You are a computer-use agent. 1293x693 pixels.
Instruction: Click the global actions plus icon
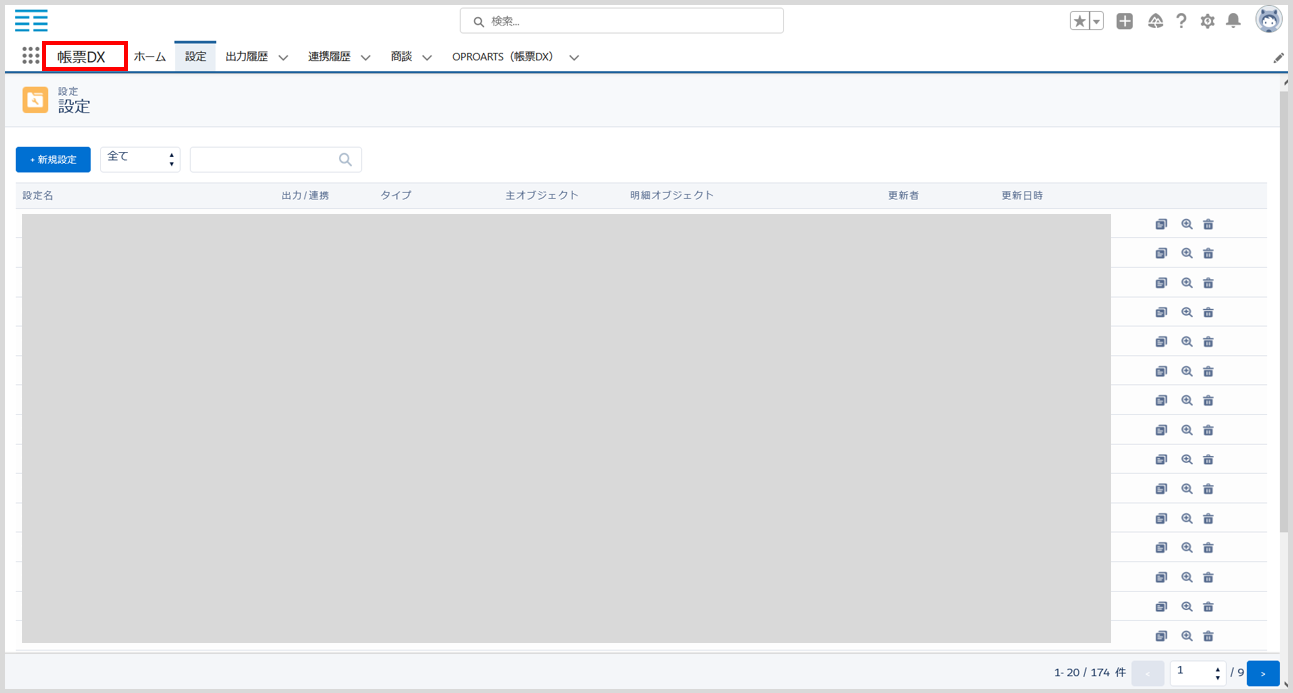click(1125, 21)
